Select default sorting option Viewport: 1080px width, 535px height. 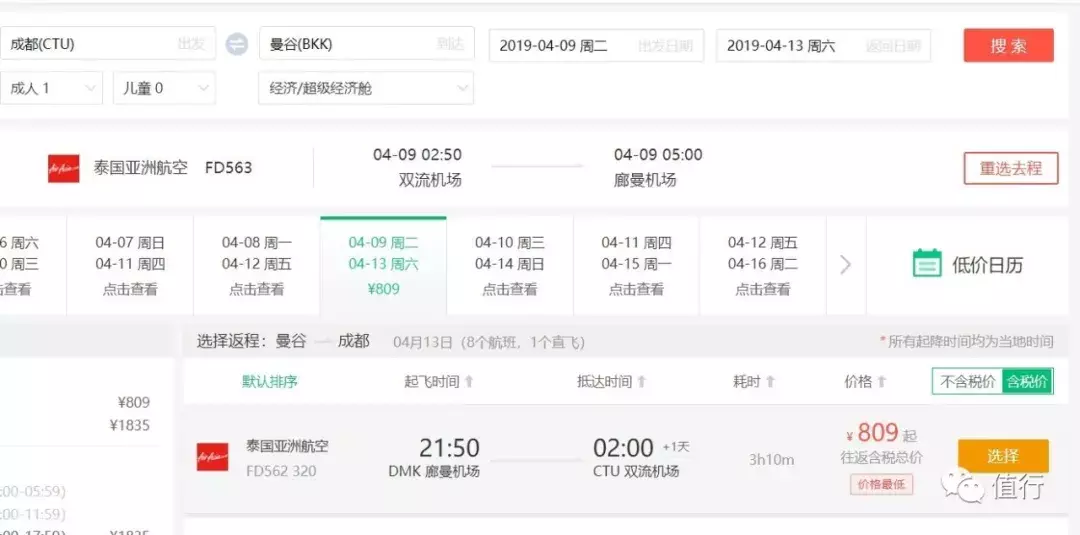coord(269,381)
